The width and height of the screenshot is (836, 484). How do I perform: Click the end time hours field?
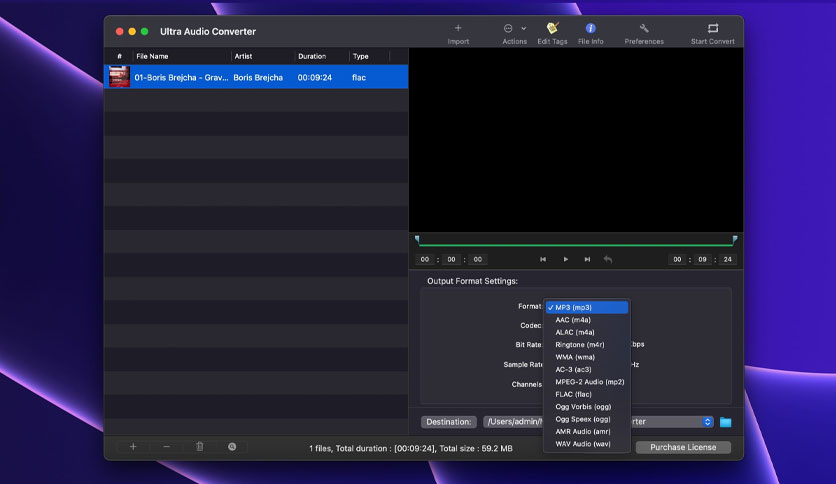pos(677,260)
